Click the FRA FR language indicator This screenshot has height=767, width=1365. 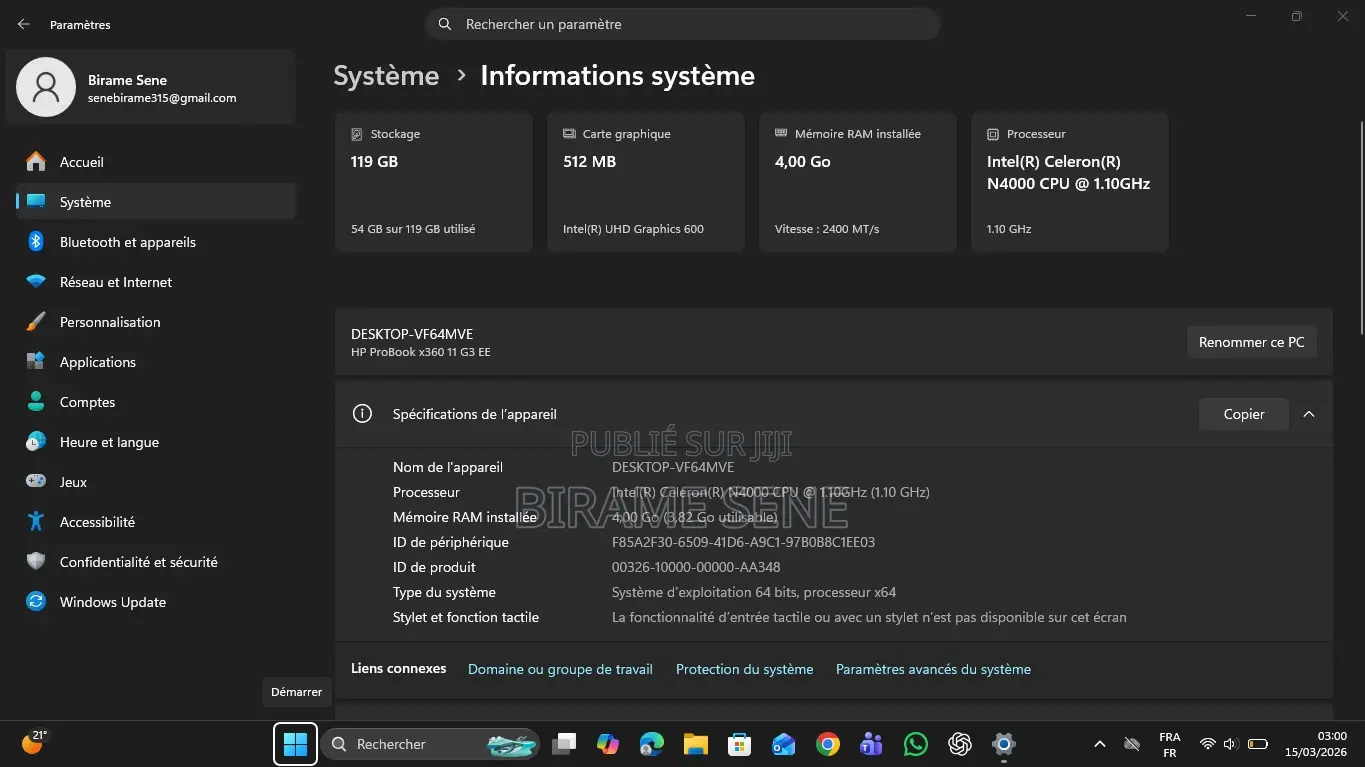[1170, 744]
